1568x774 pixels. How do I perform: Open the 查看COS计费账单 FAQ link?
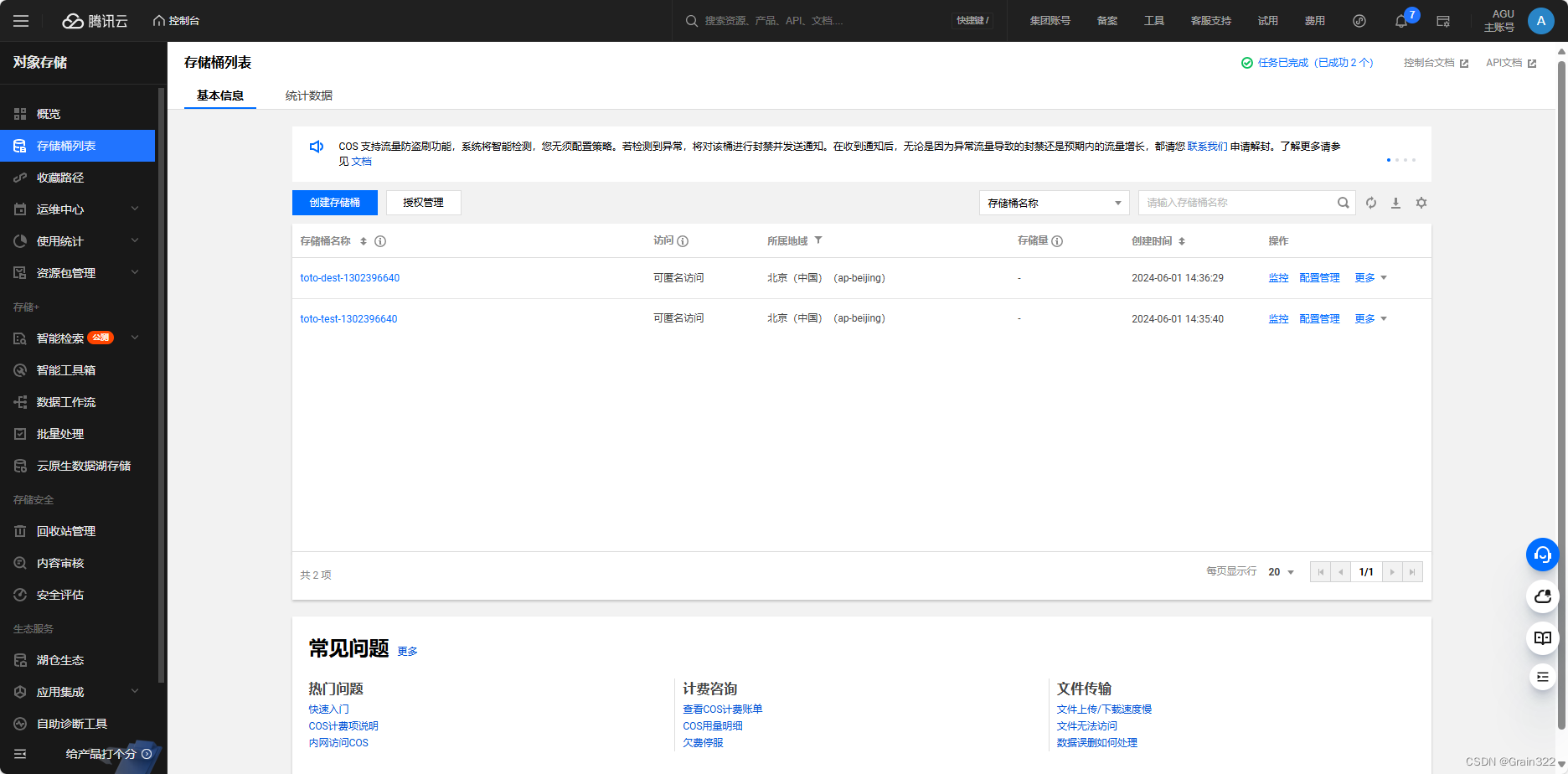point(722,709)
